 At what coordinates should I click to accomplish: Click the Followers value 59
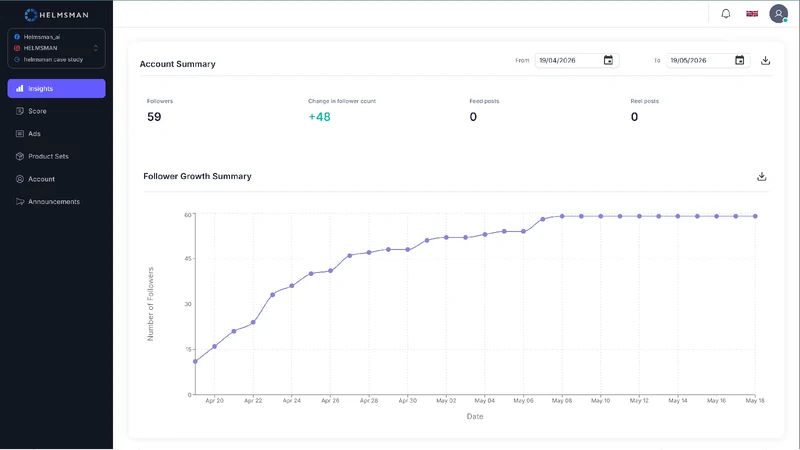(x=154, y=117)
